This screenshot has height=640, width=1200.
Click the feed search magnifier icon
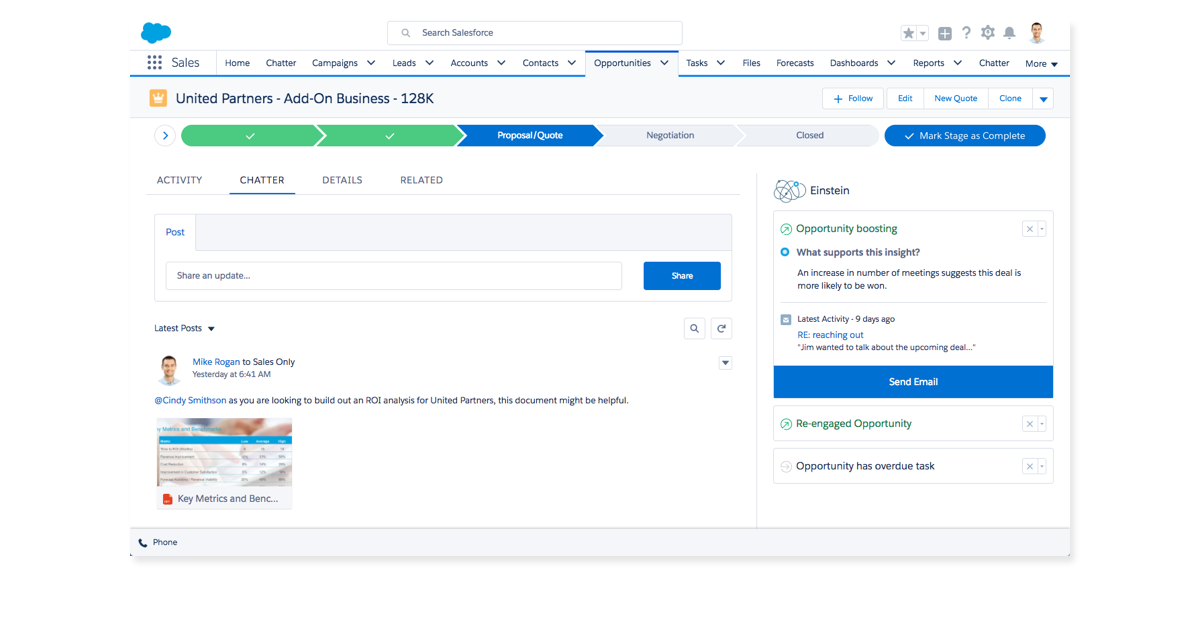coord(694,328)
